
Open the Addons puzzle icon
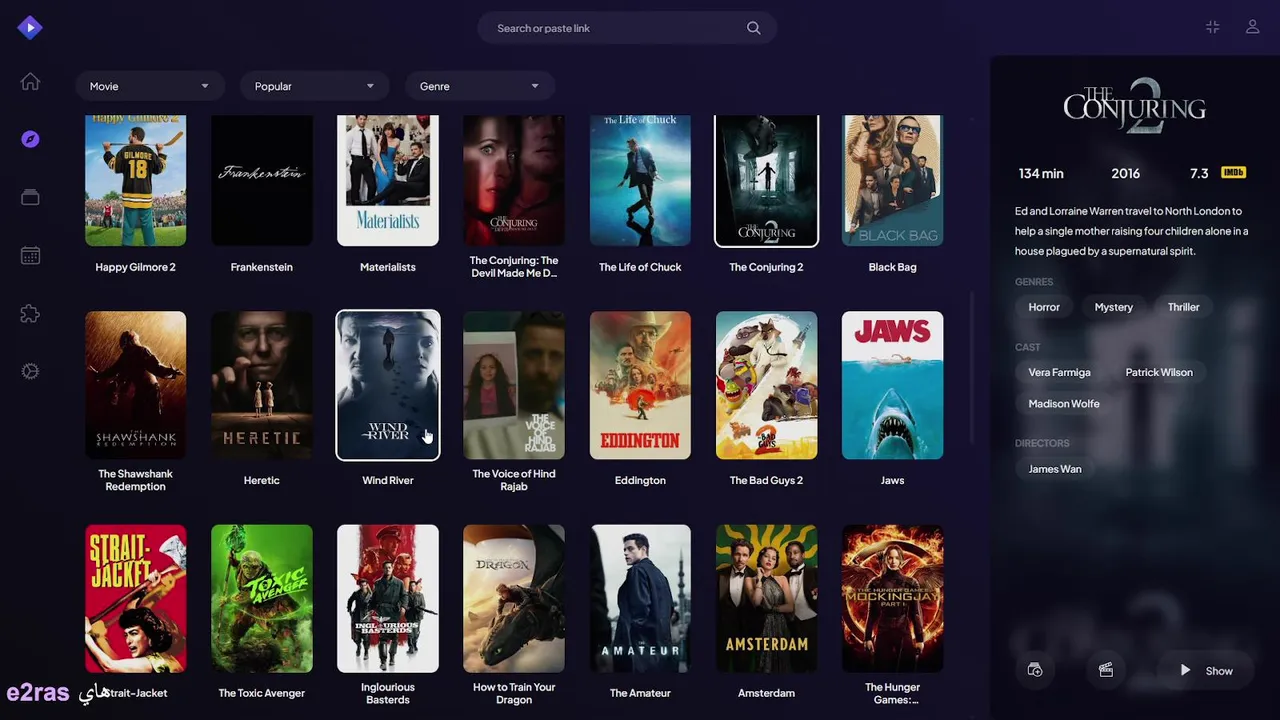(x=30, y=313)
